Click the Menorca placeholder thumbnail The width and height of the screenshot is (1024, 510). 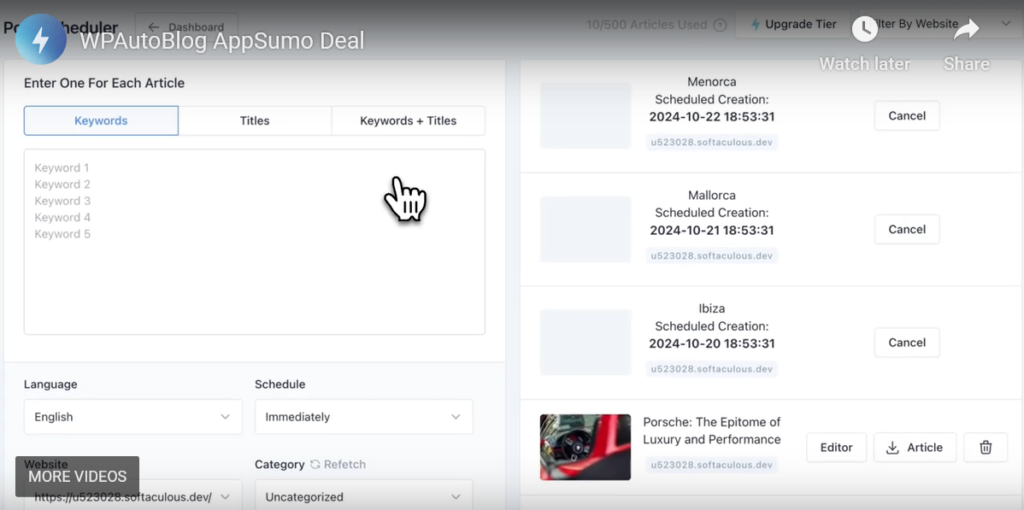[x=585, y=116]
